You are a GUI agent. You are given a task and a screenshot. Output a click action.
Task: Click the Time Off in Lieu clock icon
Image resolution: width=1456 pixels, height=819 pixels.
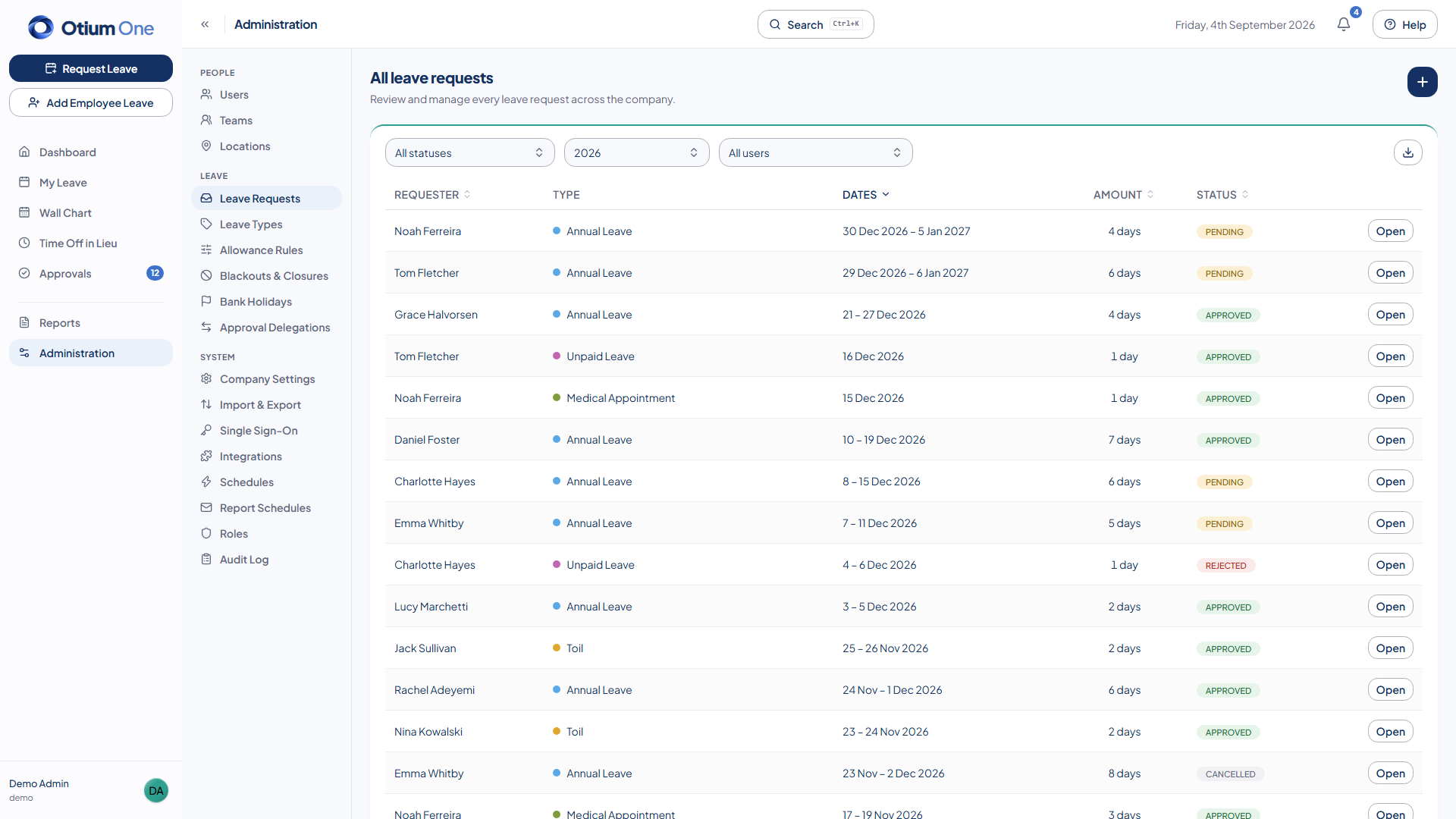24,243
